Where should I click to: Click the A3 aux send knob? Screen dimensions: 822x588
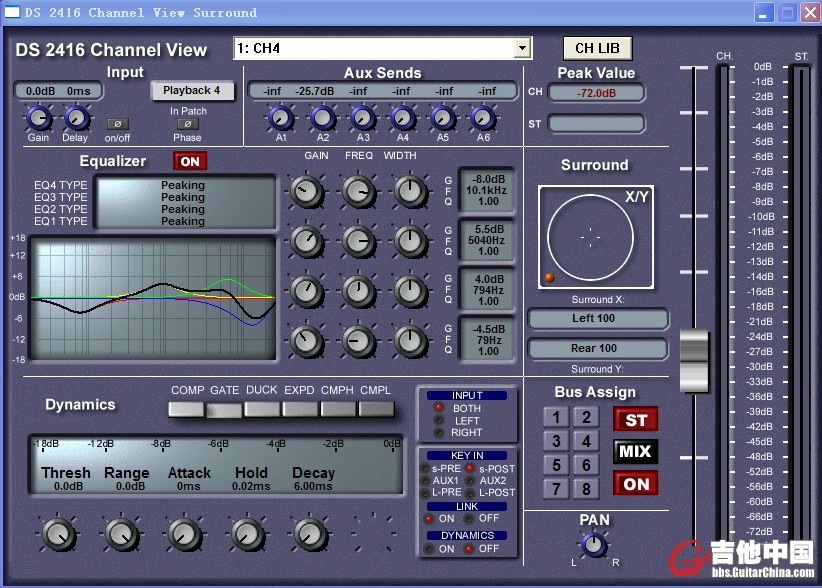(363, 118)
